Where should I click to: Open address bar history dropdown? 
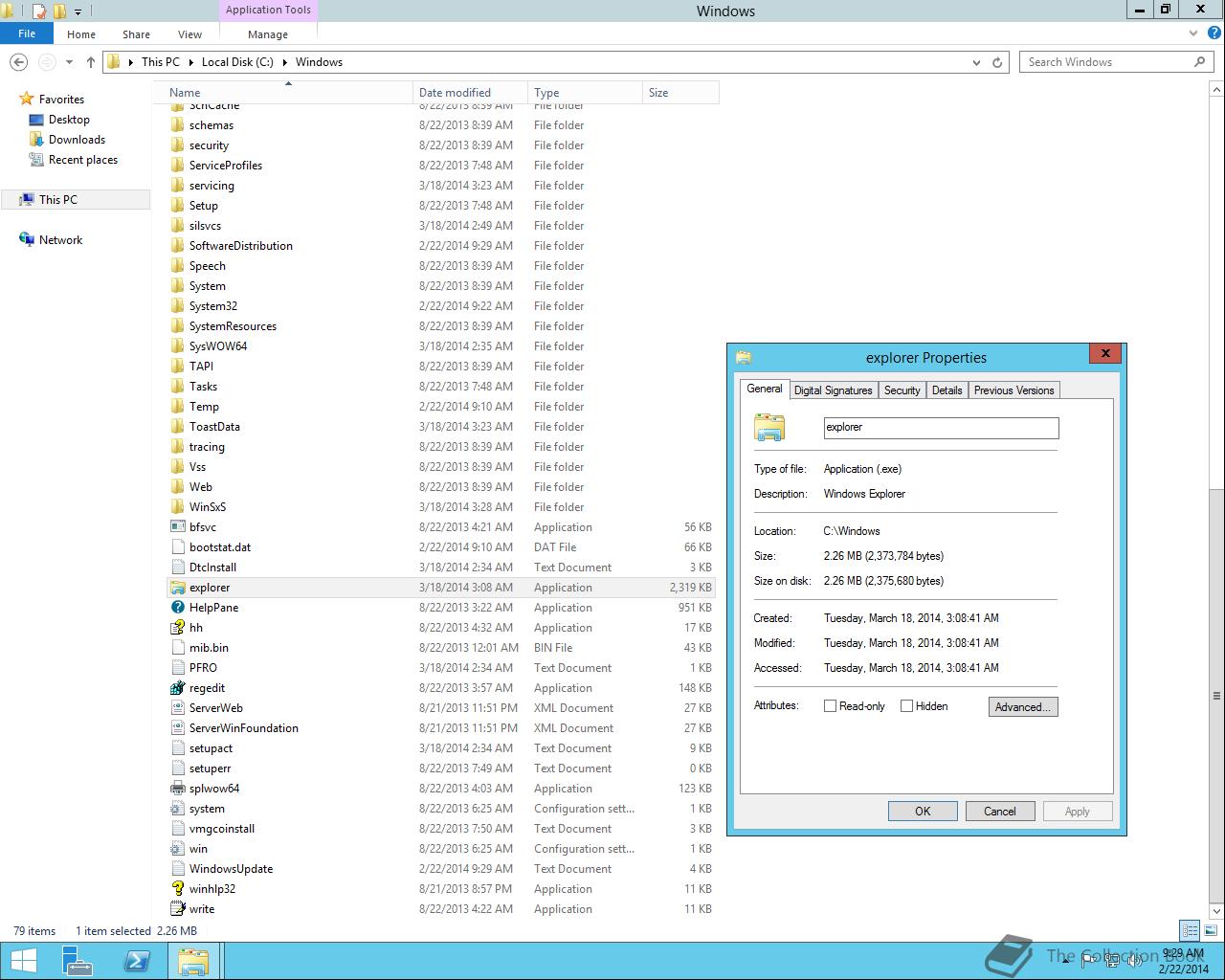point(976,62)
